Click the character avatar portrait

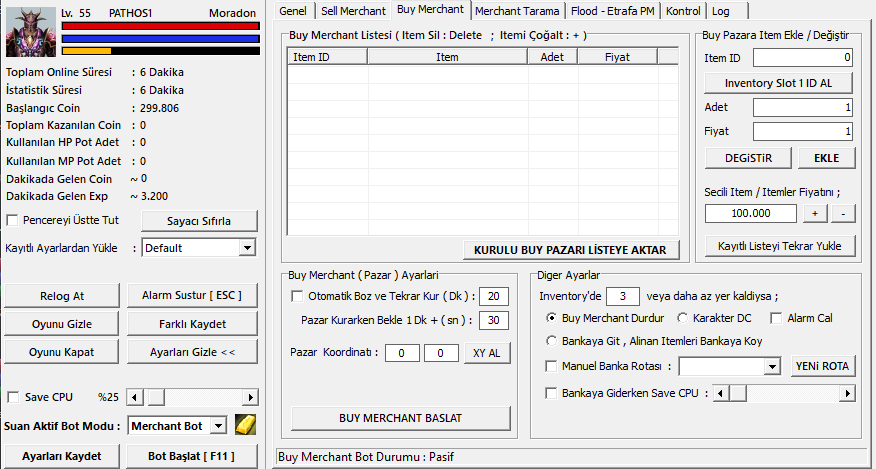pos(31,31)
